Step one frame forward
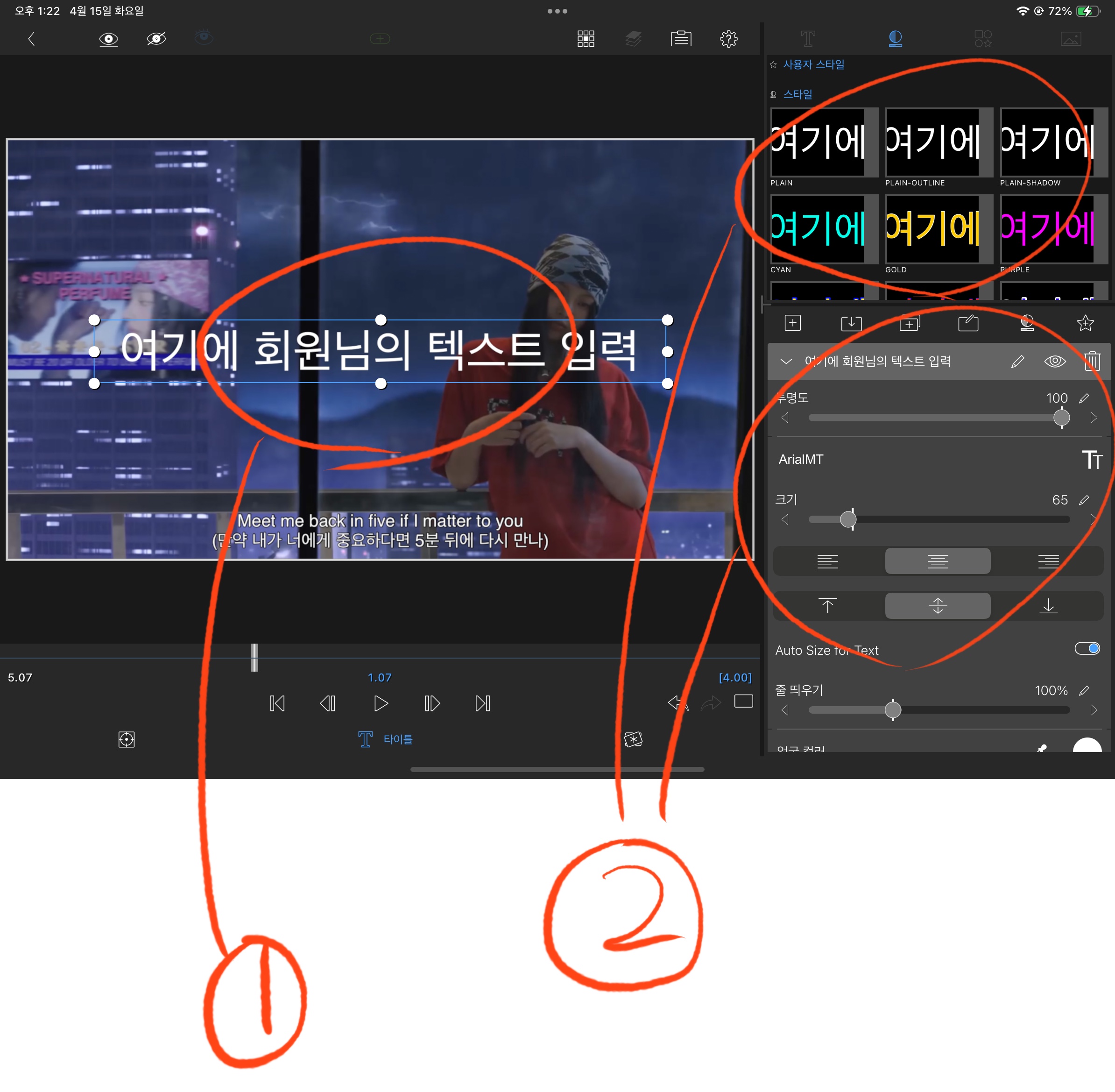 [x=432, y=703]
